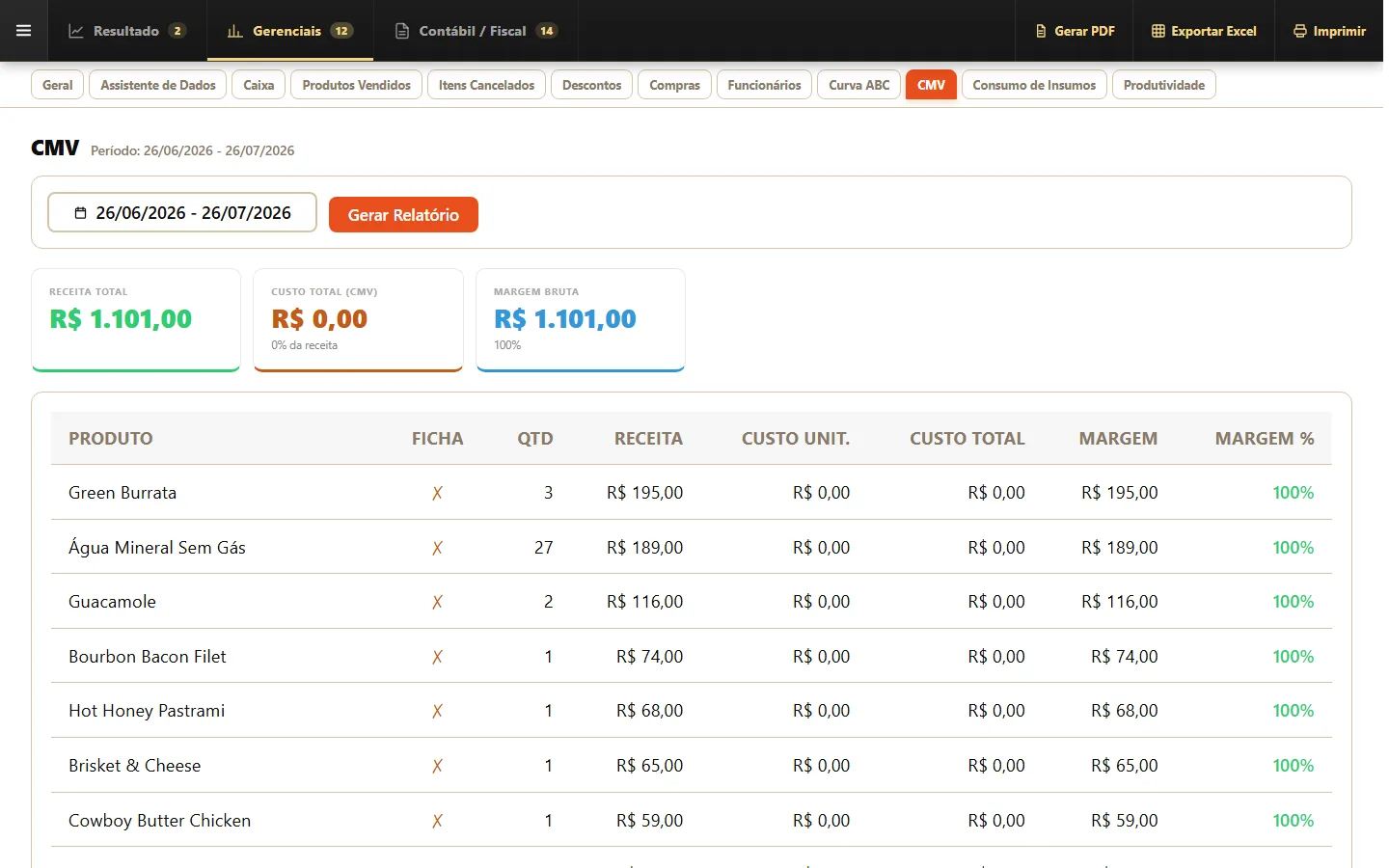This screenshot has width=1389, height=868.
Task: Click the MARGEM % column header
Action: (1265, 439)
